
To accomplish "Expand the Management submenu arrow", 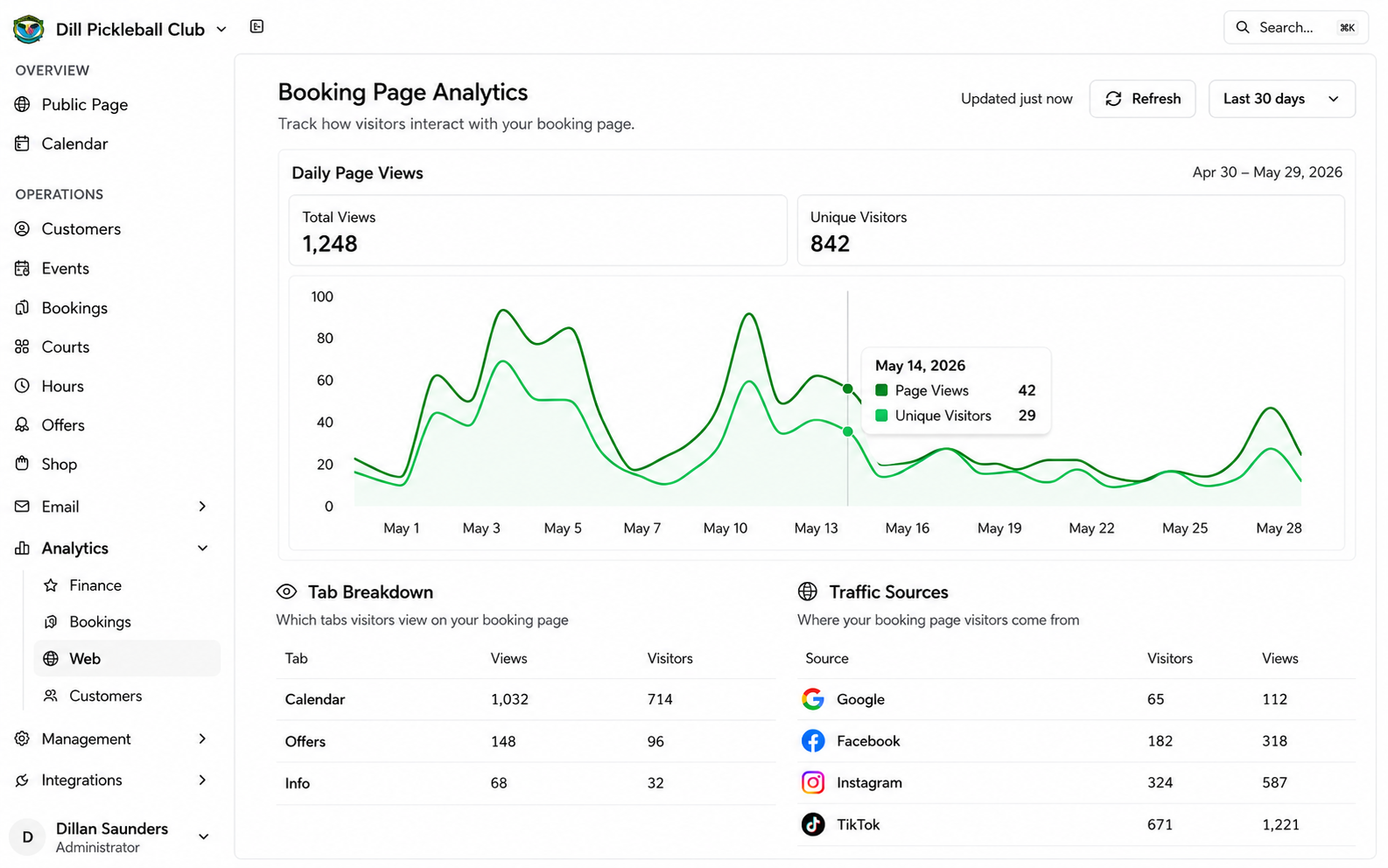I will click(202, 738).
